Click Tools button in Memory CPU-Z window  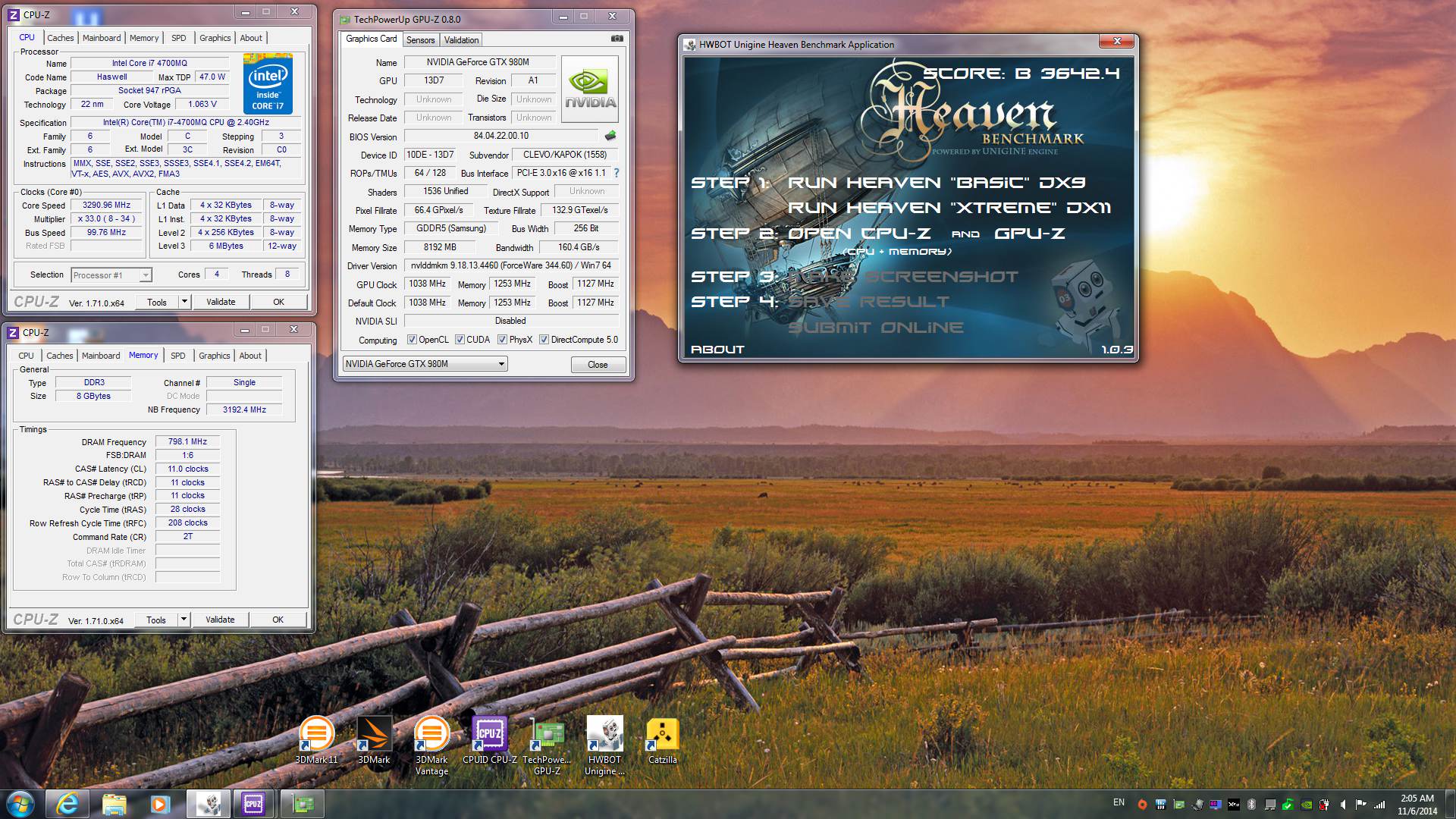pyautogui.click(x=156, y=620)
